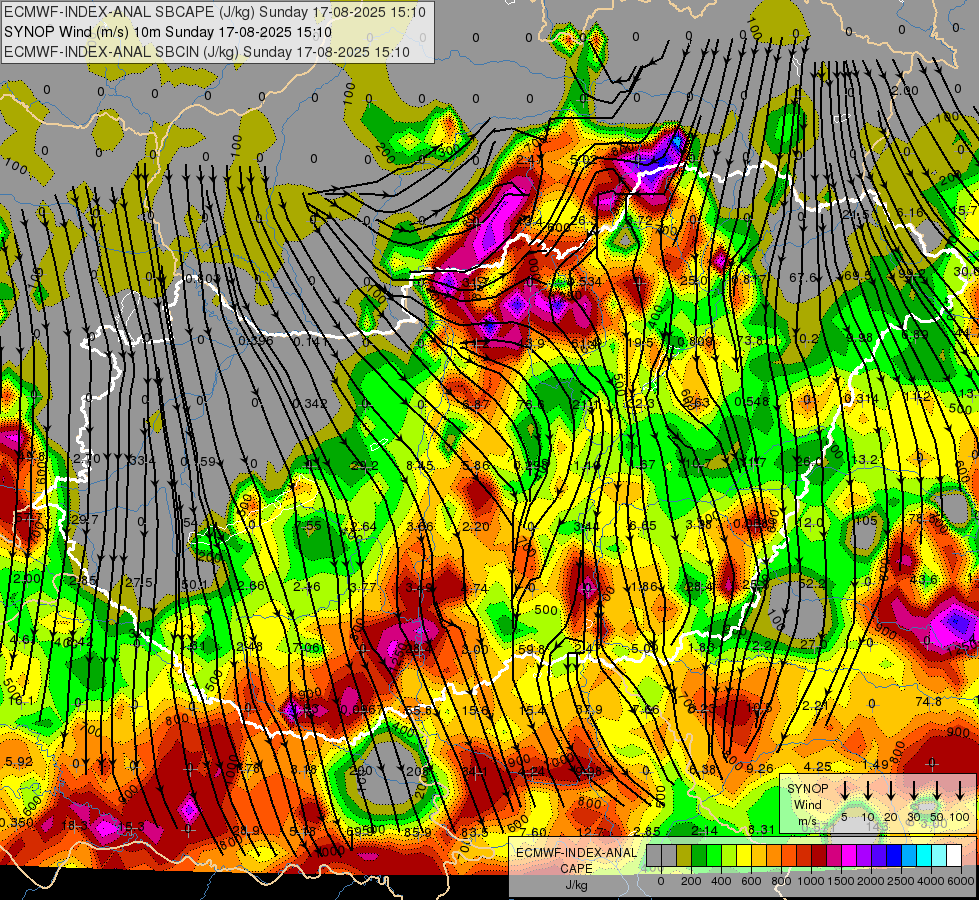Click the 33.4 value on the map
This screenshot has height=900, width=979.
(x=142, y=461)
